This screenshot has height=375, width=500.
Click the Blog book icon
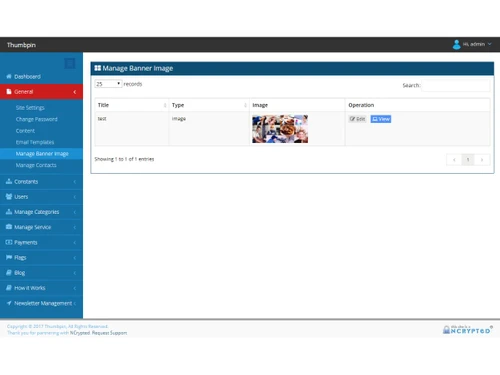(9, 273)
